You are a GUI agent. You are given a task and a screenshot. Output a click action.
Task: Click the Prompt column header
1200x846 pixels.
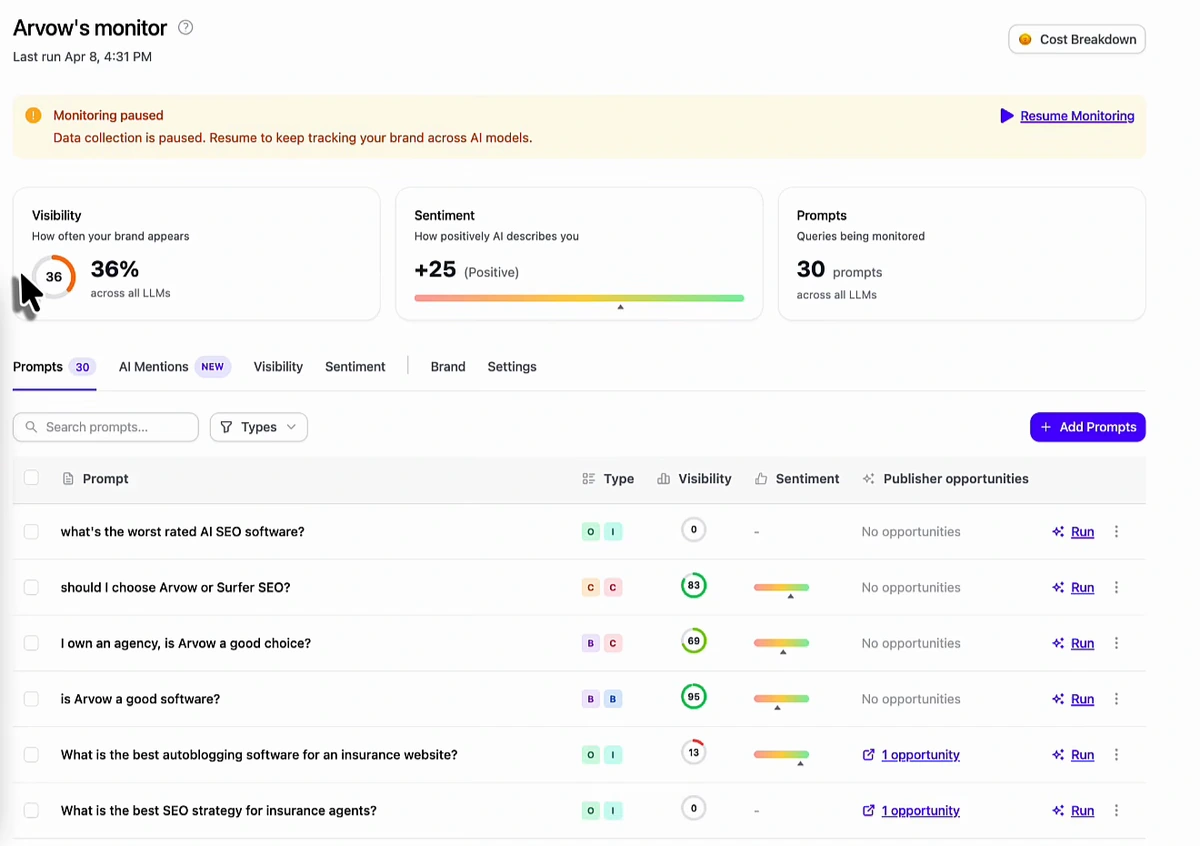pyautogui.click(x=105, y=479)
